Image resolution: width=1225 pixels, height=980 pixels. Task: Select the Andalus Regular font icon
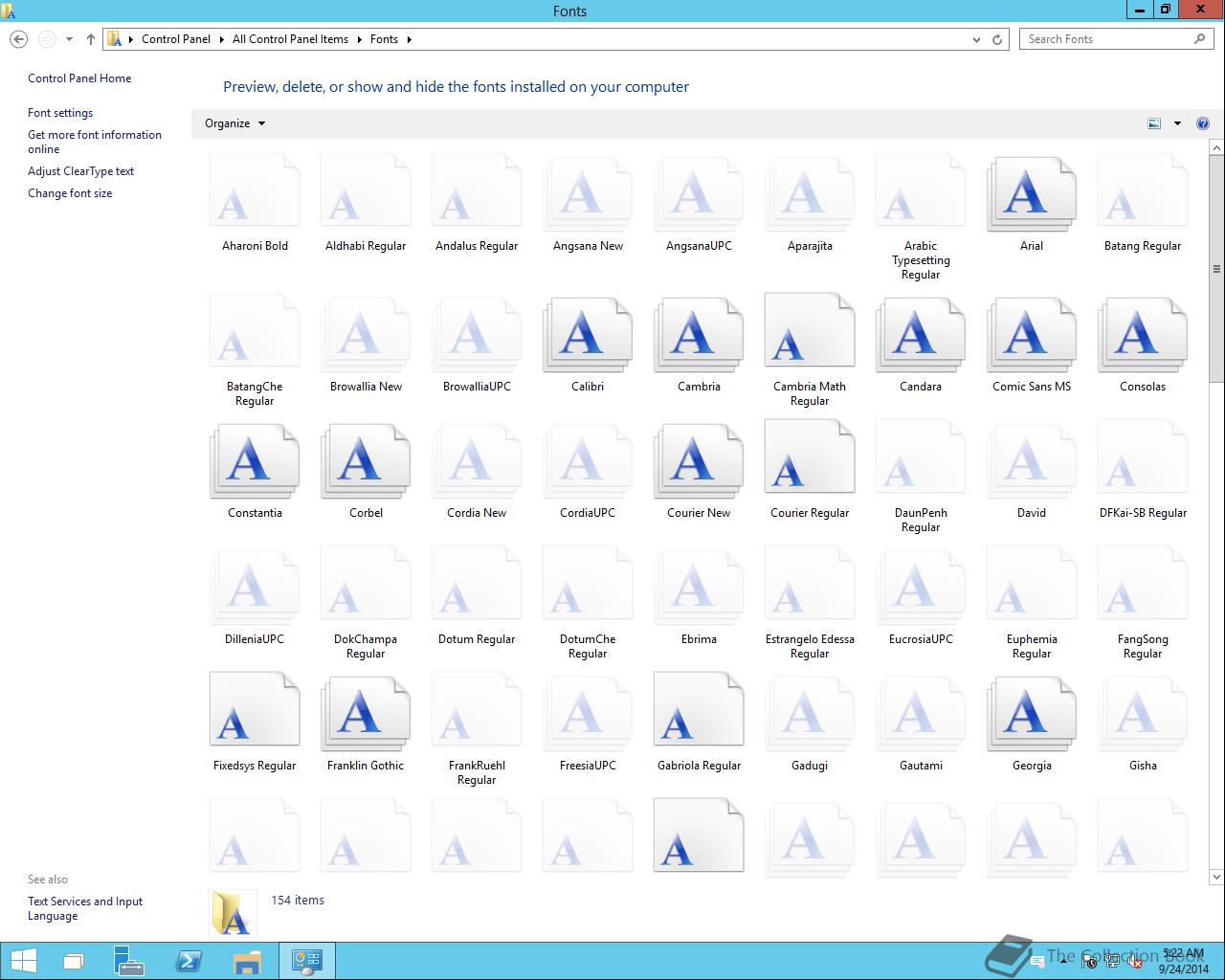pos(477,190)
